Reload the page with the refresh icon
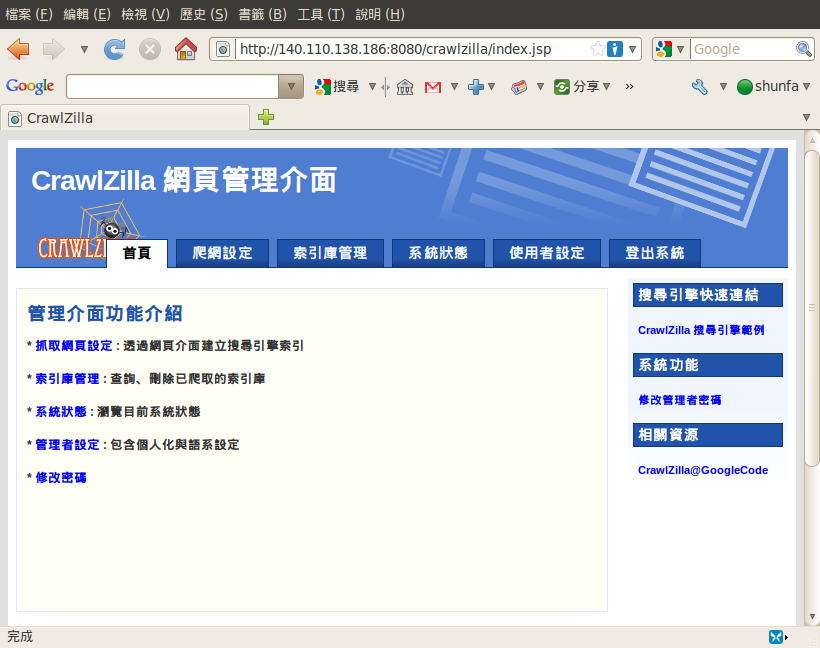The width and height of the screenshot is (820, 648). [x=115, y=49]
